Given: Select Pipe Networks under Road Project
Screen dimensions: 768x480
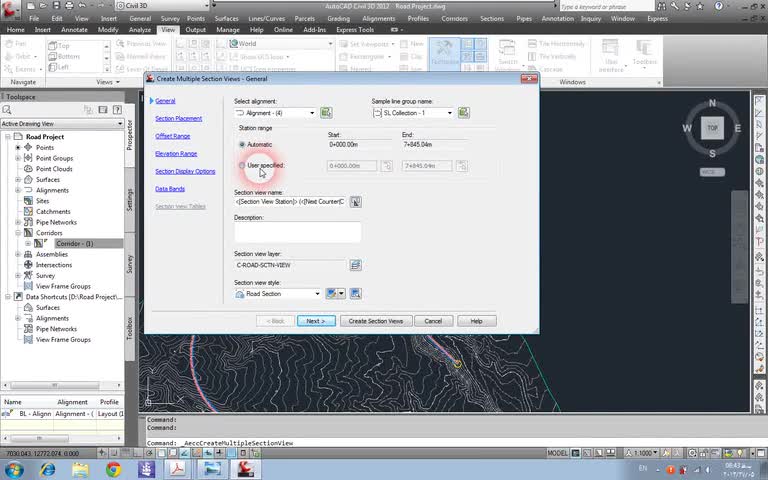Looking at the screenshot, I should point(56,222).
